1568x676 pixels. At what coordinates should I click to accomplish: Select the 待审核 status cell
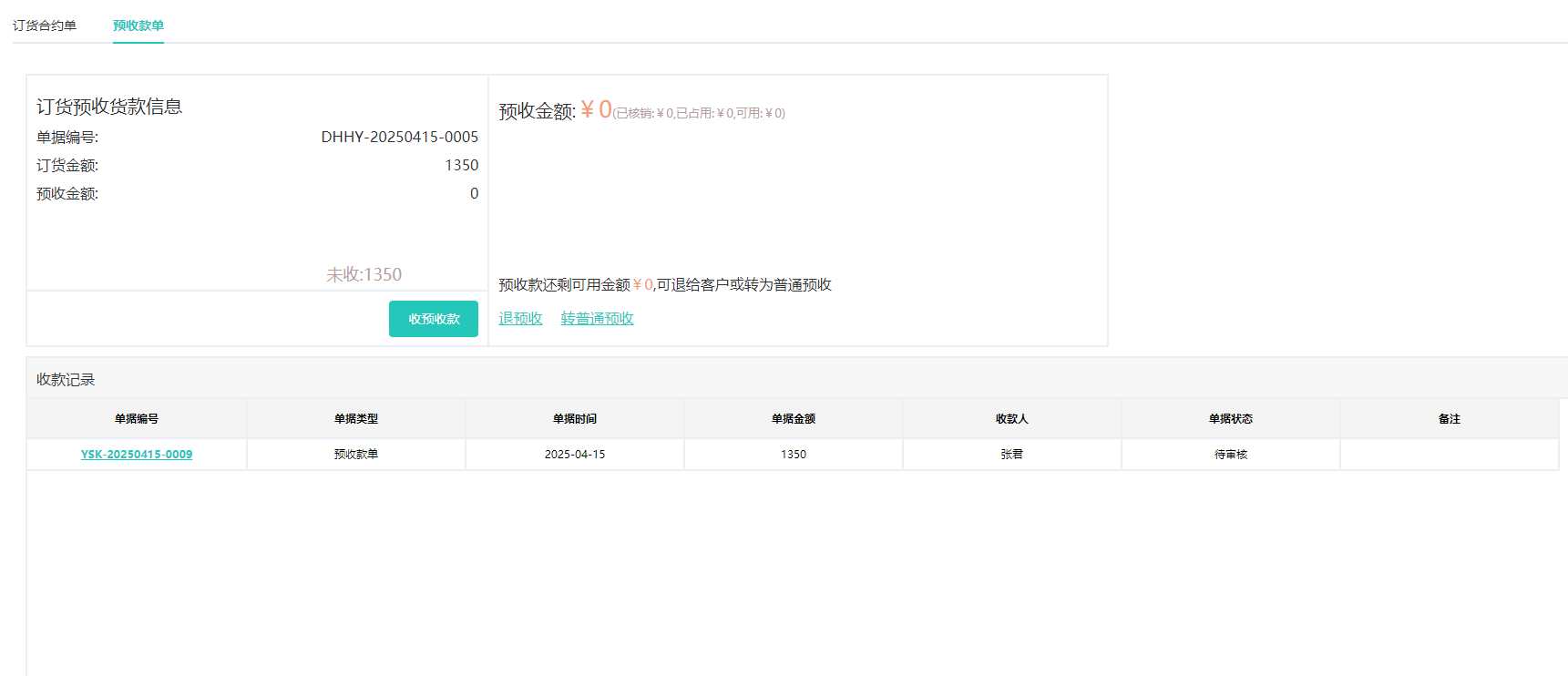1231,455
